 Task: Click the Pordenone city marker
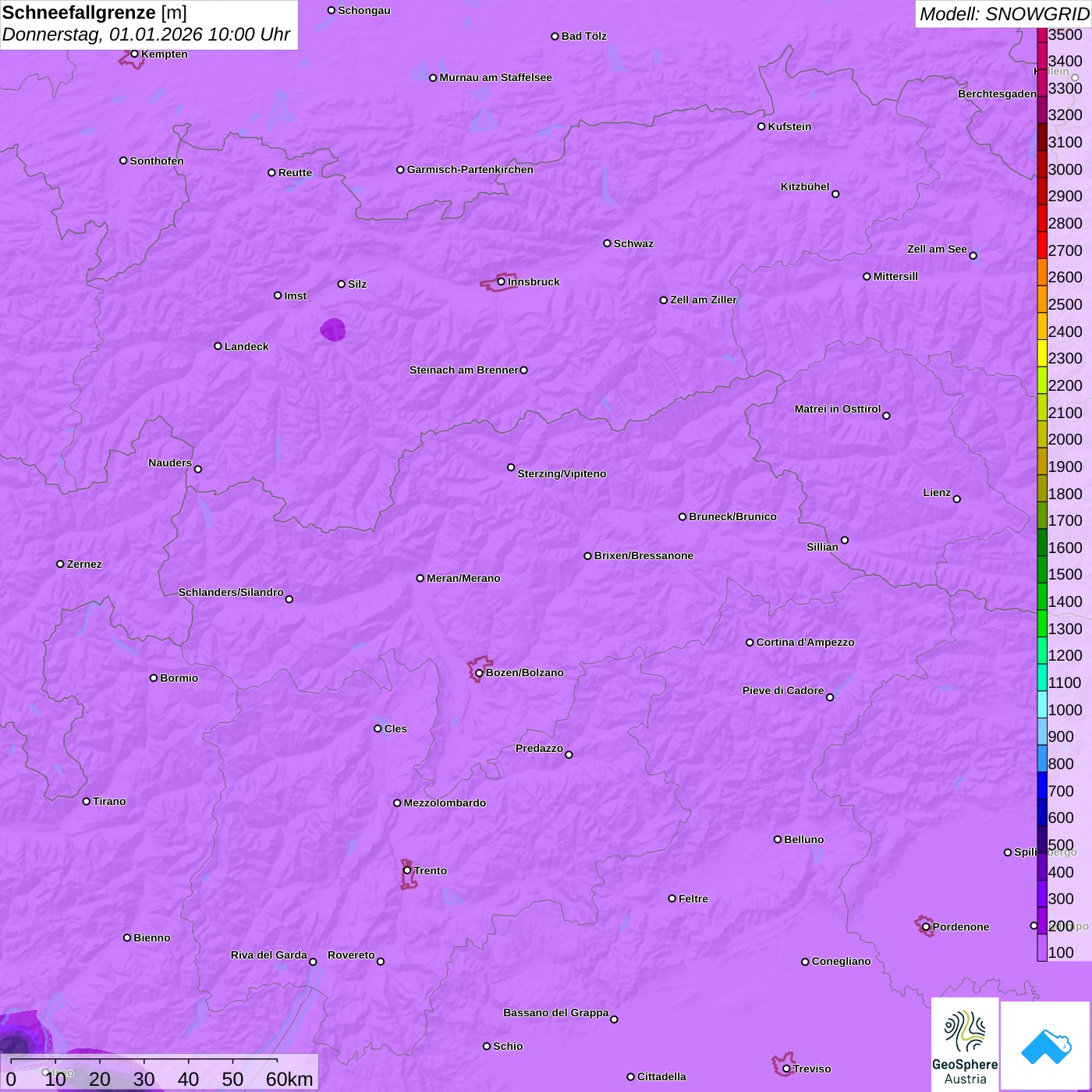click(x=926, y=927)
